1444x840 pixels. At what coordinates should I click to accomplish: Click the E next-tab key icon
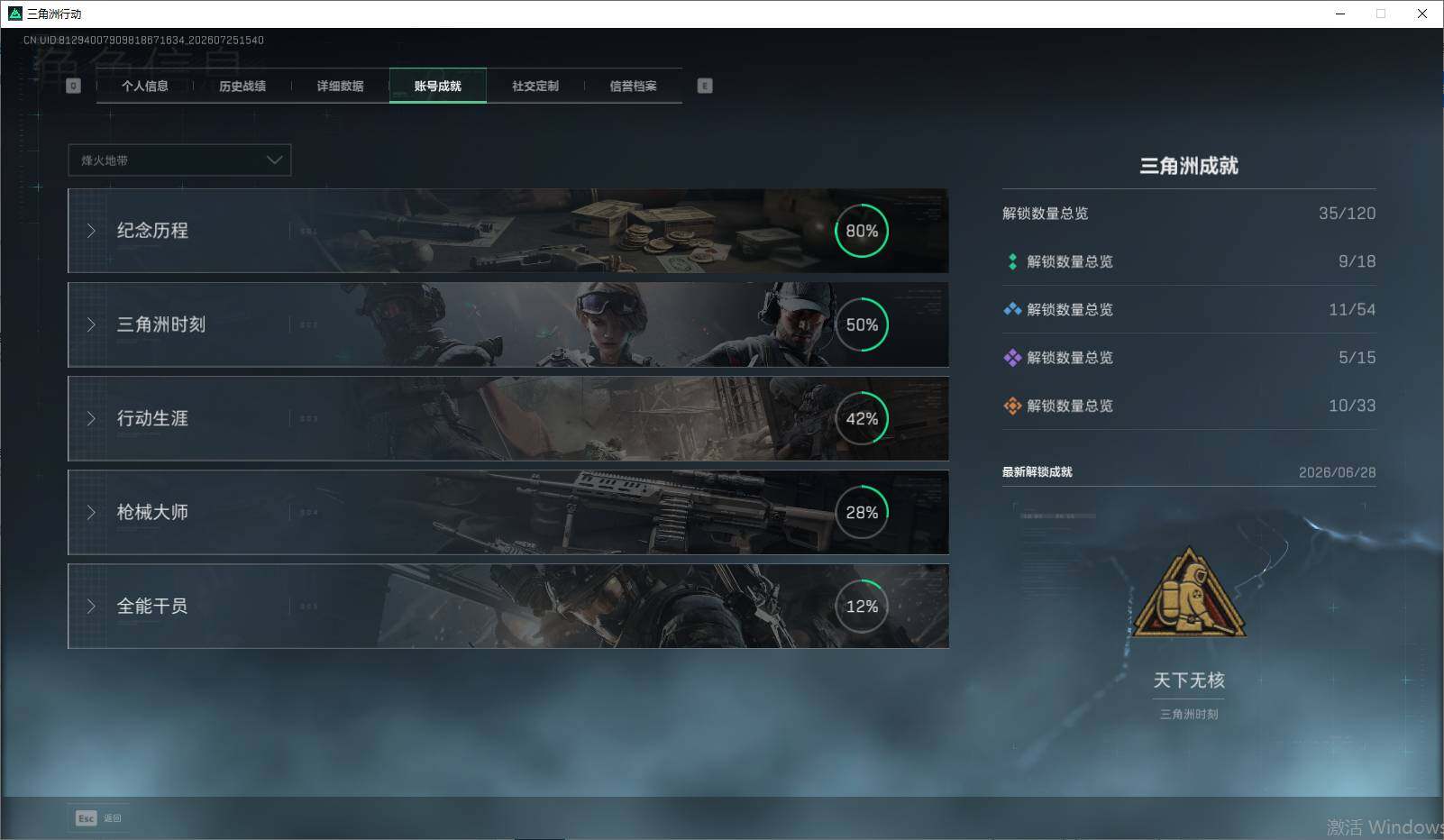705,86
